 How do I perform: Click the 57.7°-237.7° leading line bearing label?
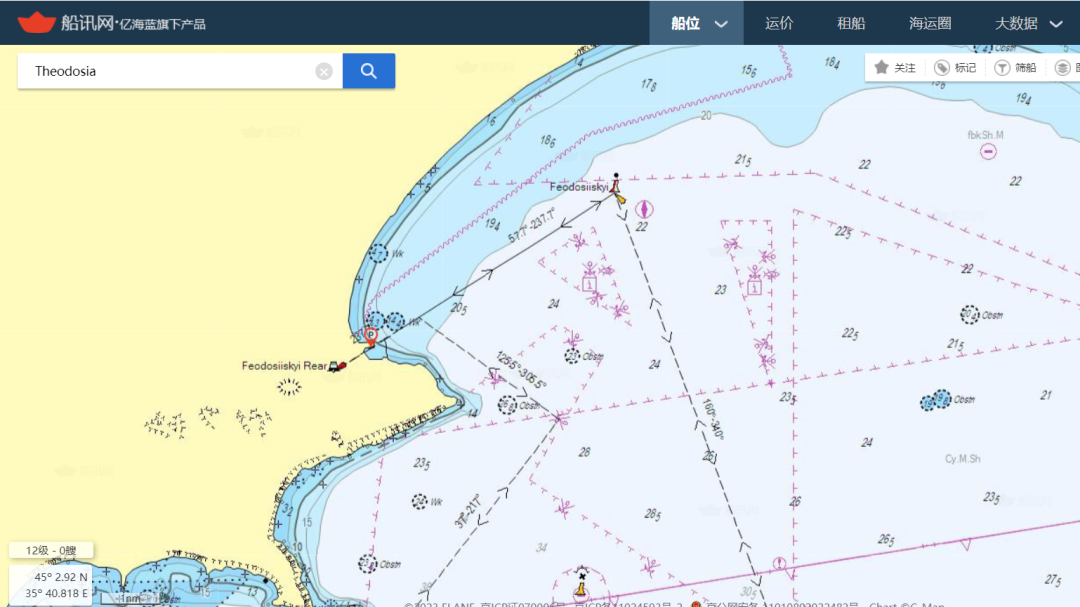click(531, 227)
